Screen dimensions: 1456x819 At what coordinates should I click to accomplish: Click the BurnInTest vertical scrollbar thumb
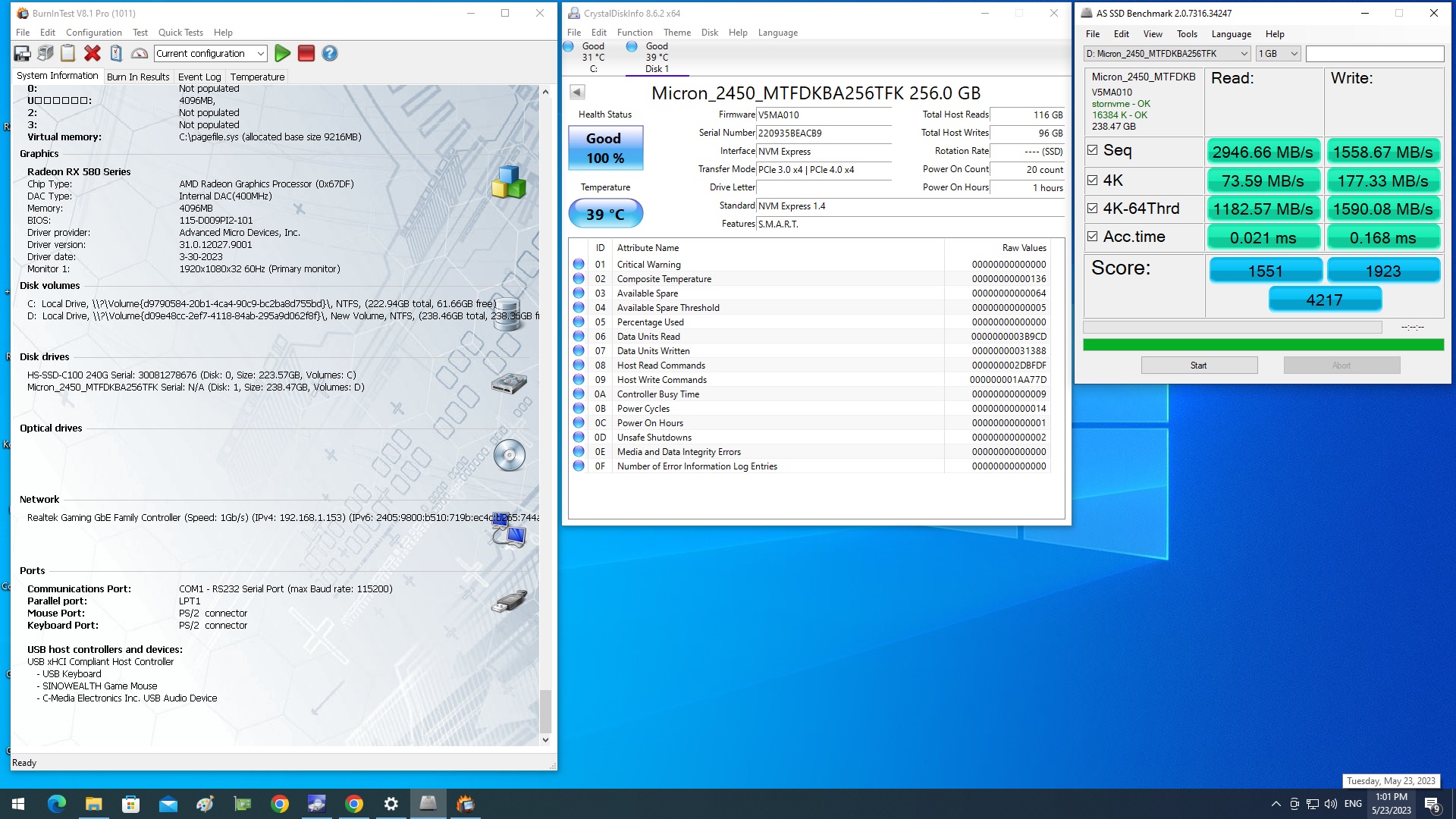(545, 710)
